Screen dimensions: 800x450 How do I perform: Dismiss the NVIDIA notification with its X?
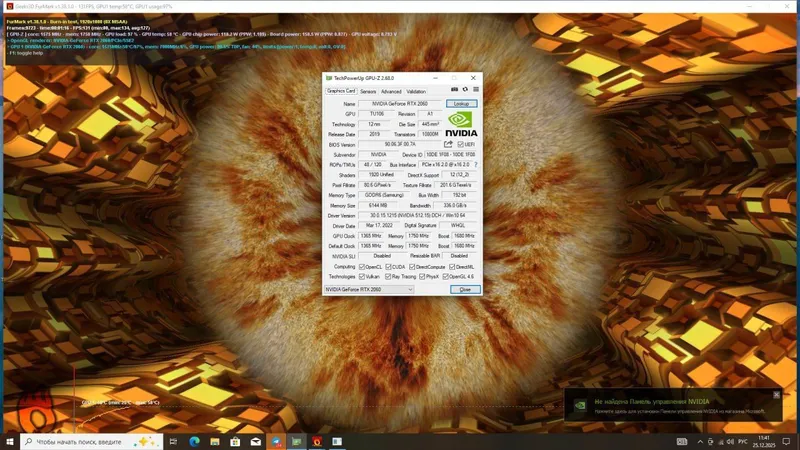click(776, 394)
